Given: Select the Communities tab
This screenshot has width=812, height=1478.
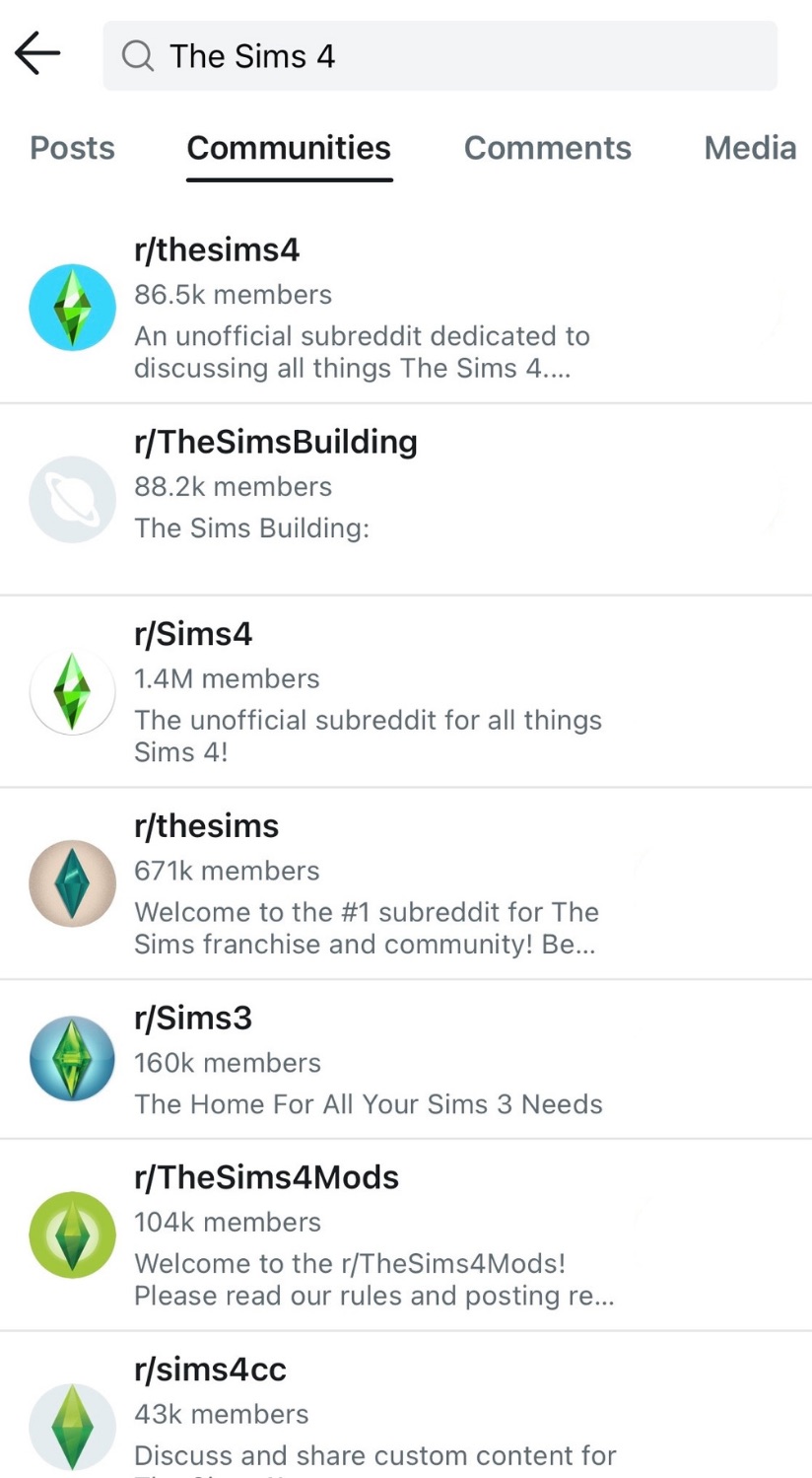Looking at the screenshot, I should pos(288,148).
